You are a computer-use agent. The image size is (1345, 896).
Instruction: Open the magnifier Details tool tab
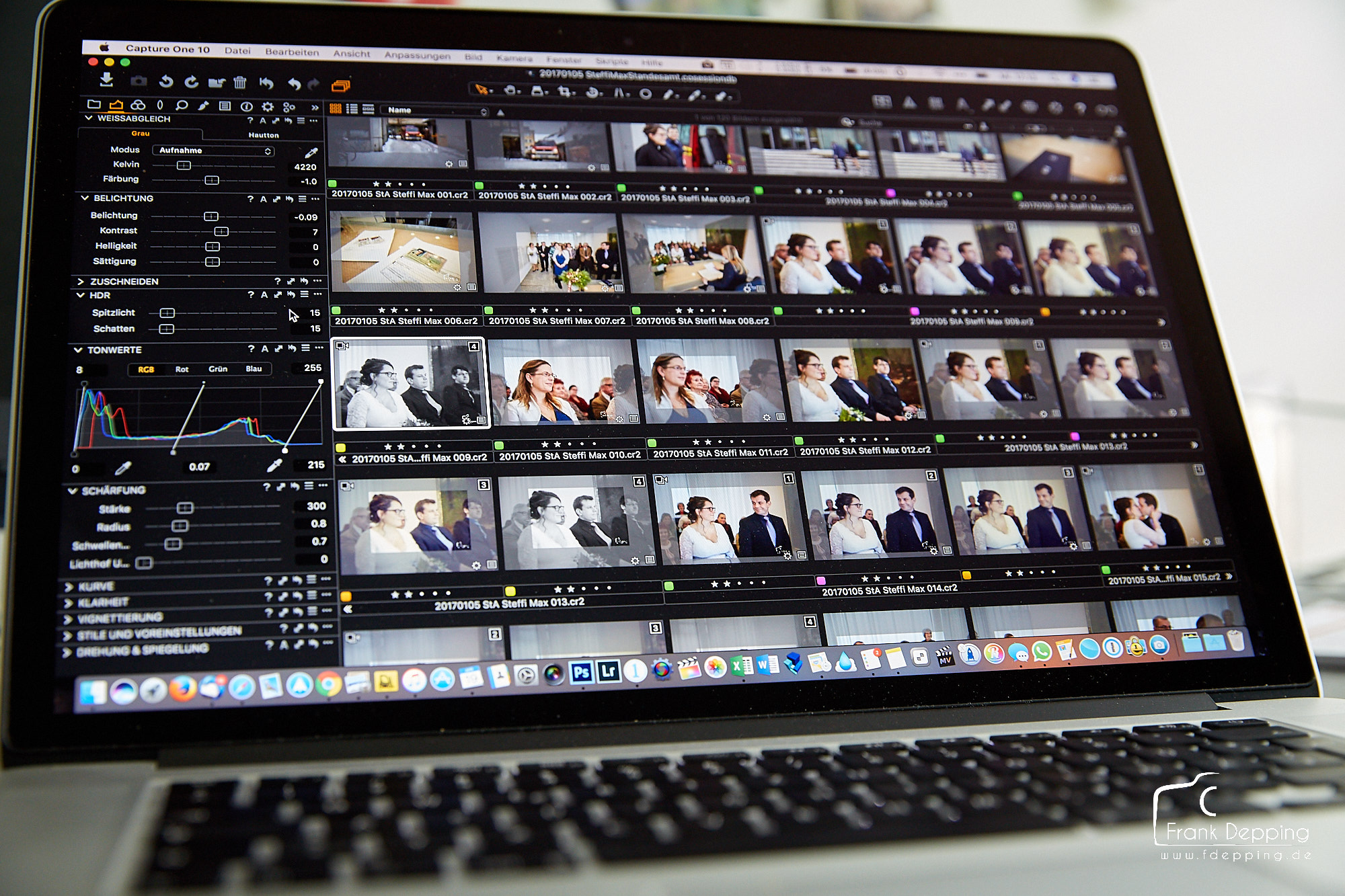182,106
